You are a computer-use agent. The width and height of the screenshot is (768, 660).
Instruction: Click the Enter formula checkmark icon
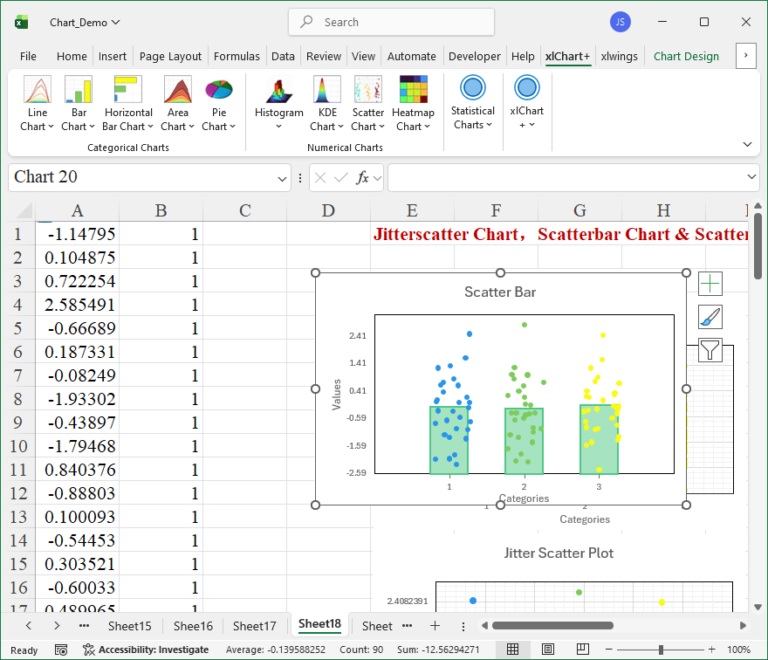coord(341,177)
